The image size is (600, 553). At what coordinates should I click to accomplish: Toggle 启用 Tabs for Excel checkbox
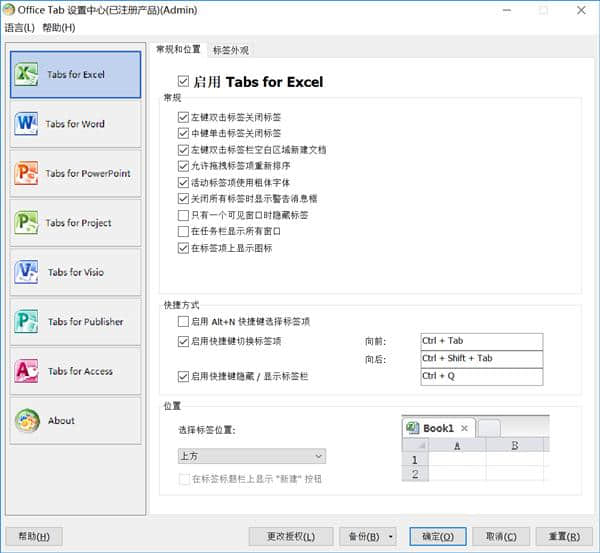[x=183, y=81]
